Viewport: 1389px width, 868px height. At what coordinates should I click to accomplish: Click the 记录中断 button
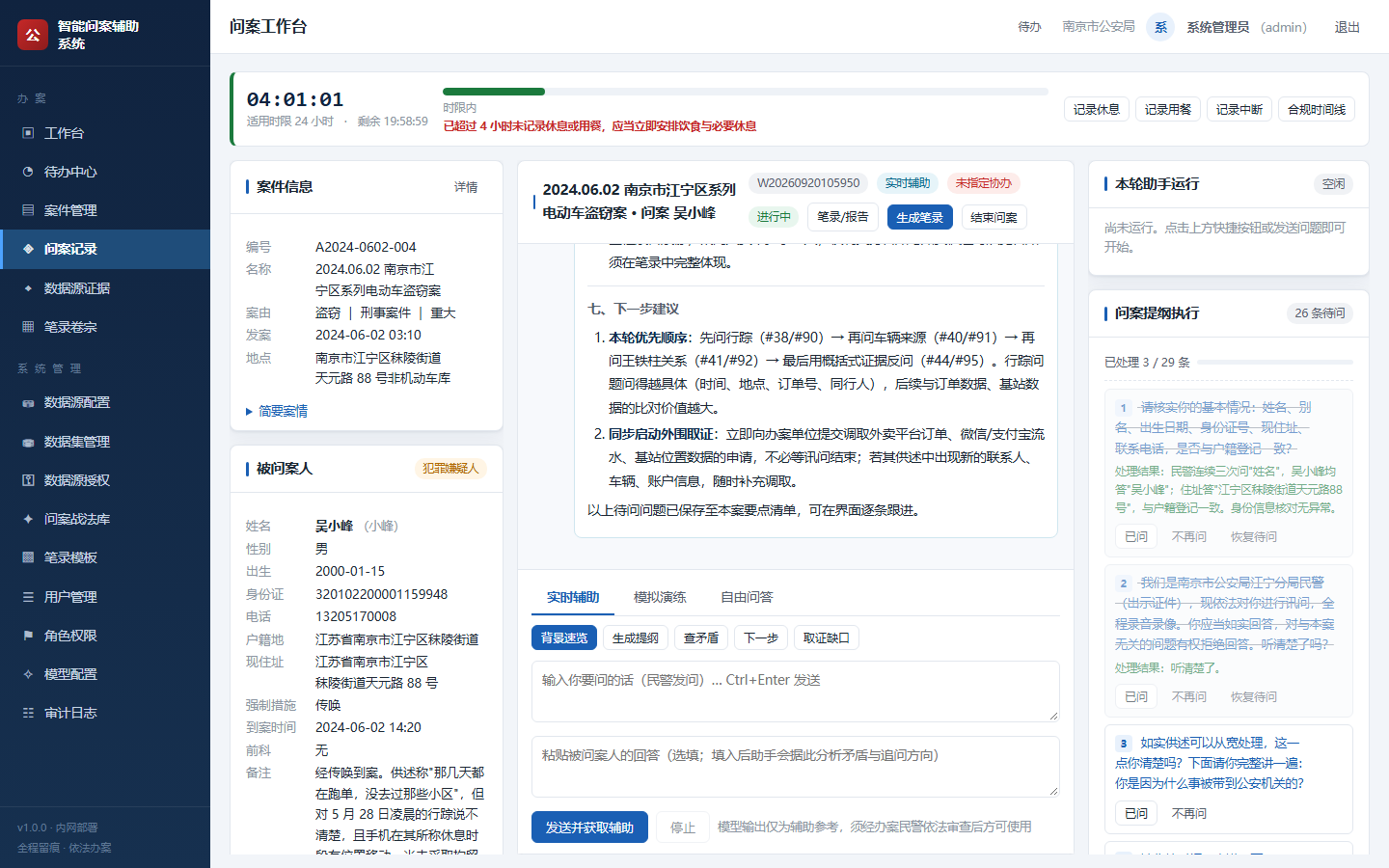tap(1239, 109)
